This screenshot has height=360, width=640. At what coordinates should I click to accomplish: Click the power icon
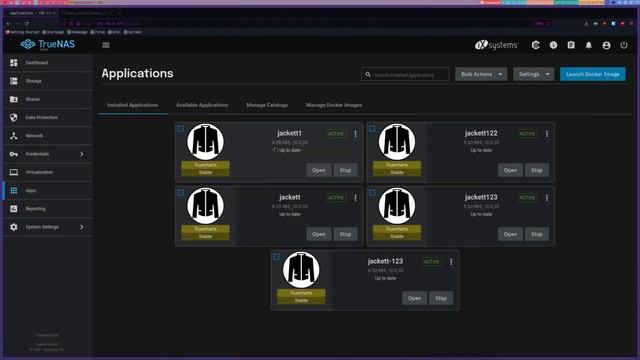(624, 45)
